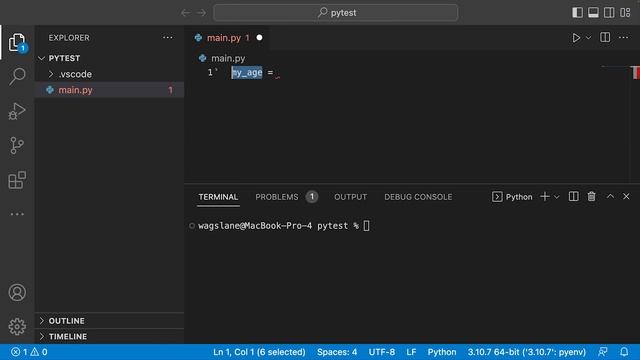The width and height of the screenshot is (640, 360).
Task: Switch to the OUTPUT tab
Action: (350, 197)
